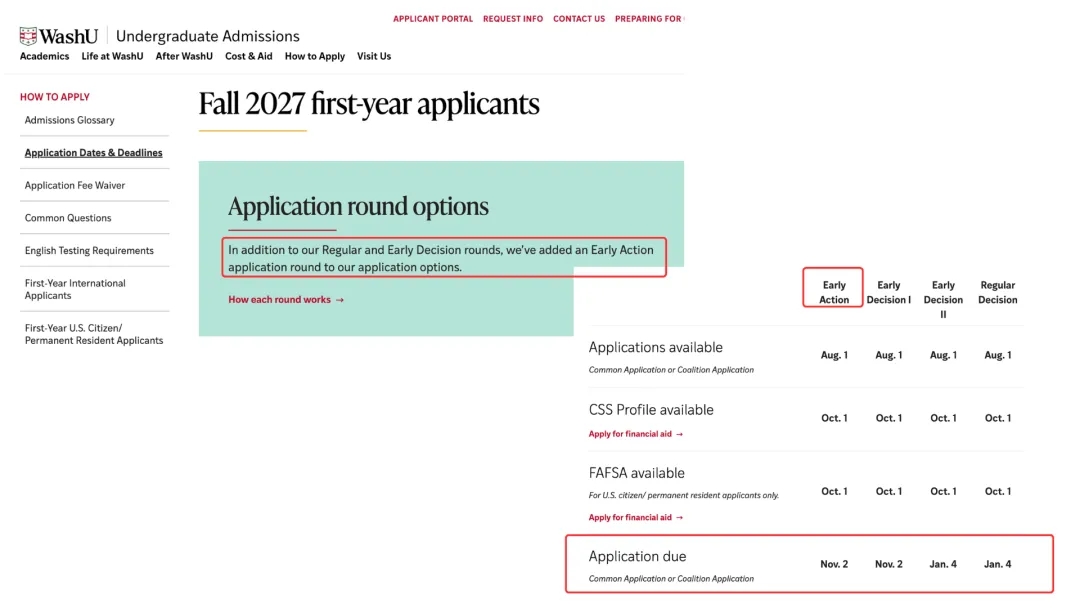Click Nov. 2 in Early Decision I column
This screenshot has height=608, width=1080.
tap(889, 564)
